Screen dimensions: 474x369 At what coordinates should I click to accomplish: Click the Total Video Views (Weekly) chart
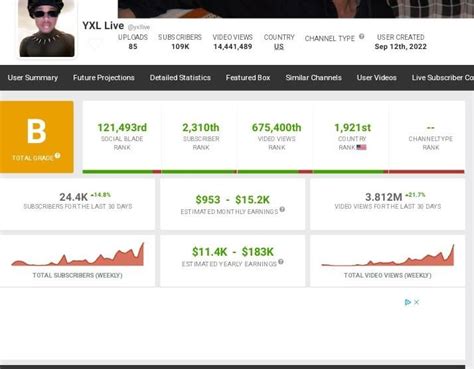(387, 255)
